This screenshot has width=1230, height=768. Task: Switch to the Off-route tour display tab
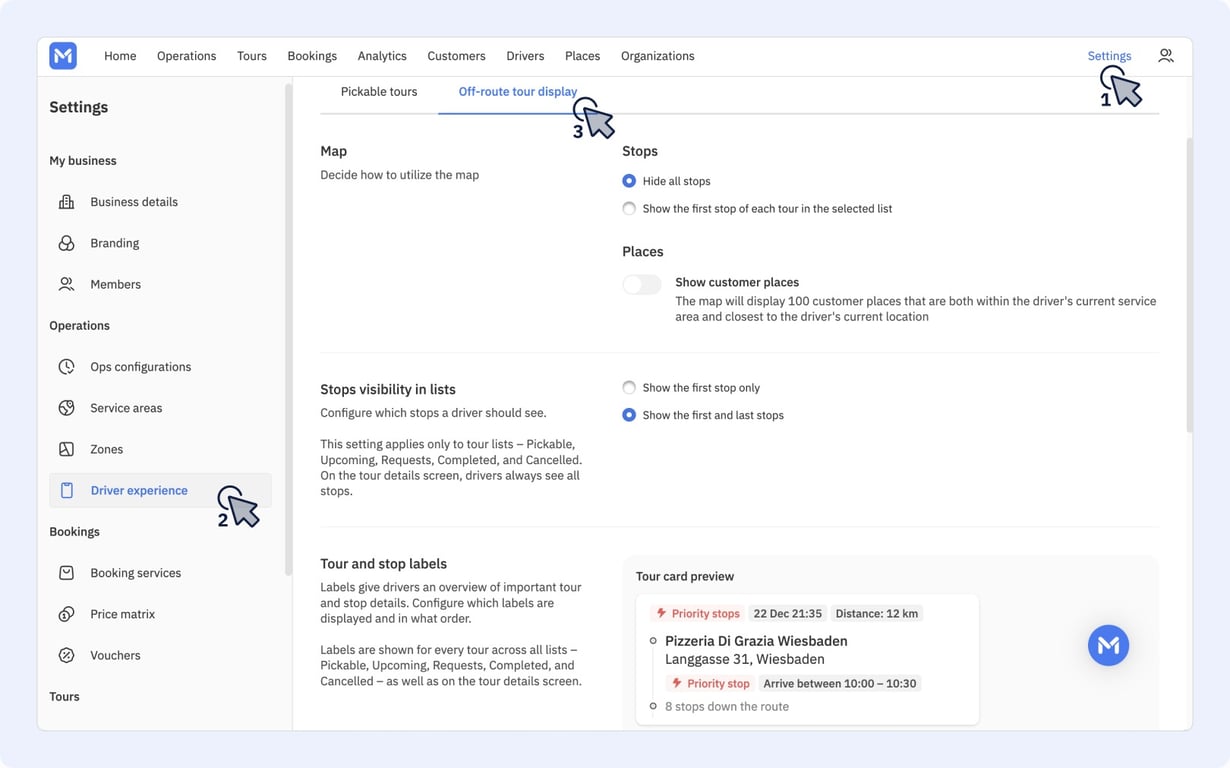click(x=518, y=92)
